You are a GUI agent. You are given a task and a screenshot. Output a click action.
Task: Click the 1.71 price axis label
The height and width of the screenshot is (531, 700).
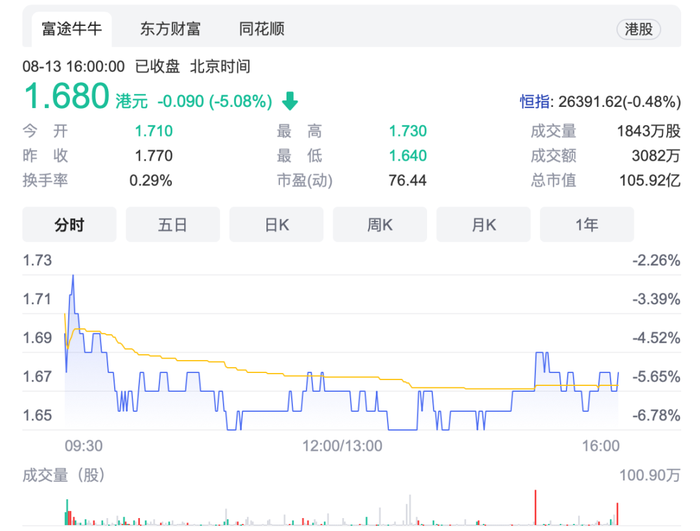38,299
